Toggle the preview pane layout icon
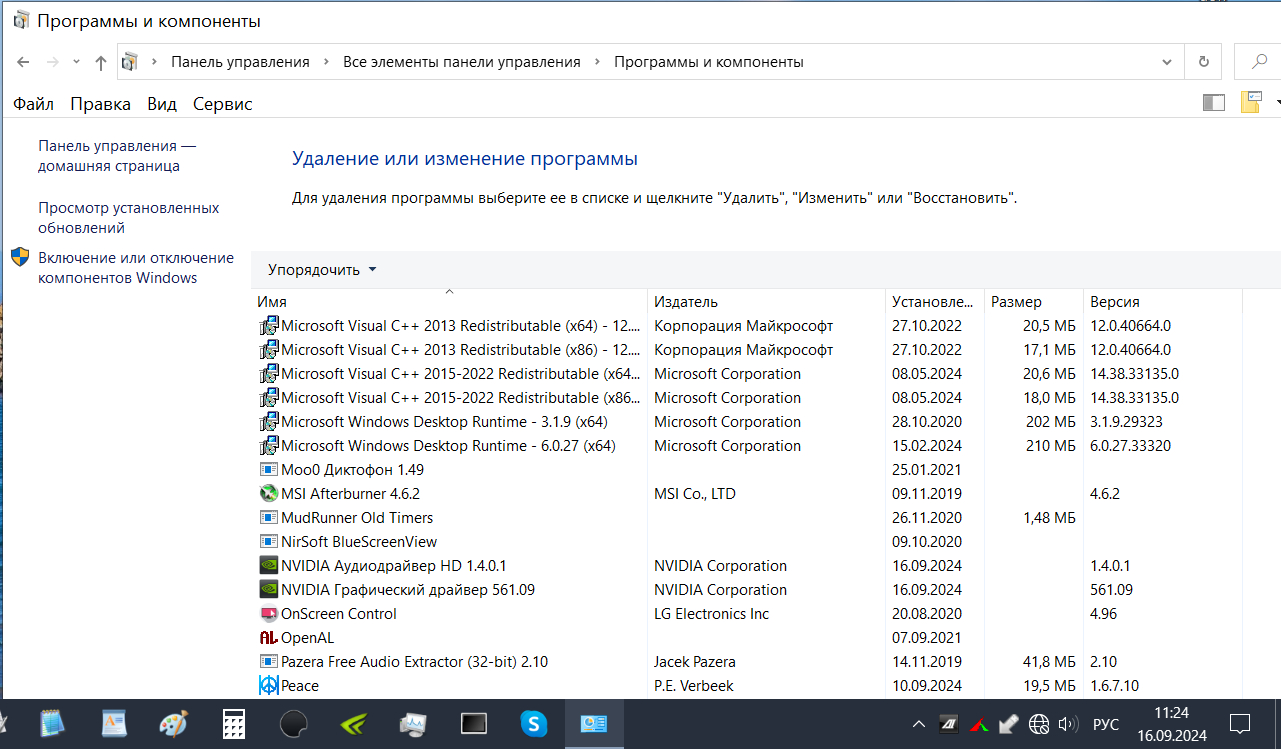The height and width of the screenshot is (749, 1281). tap(1214, 102)
